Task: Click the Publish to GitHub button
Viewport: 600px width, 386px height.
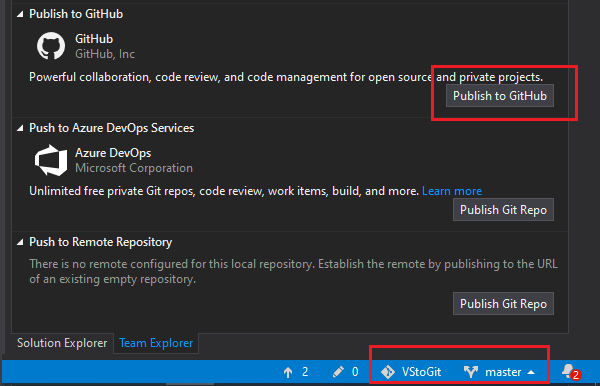Action: tap(500, 96)
